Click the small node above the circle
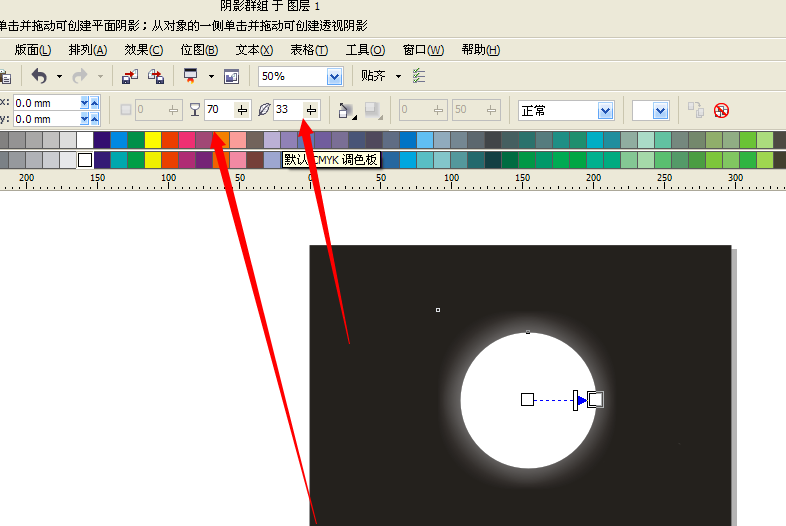Viewport: 786px width, 526px height. coord(528,332)
